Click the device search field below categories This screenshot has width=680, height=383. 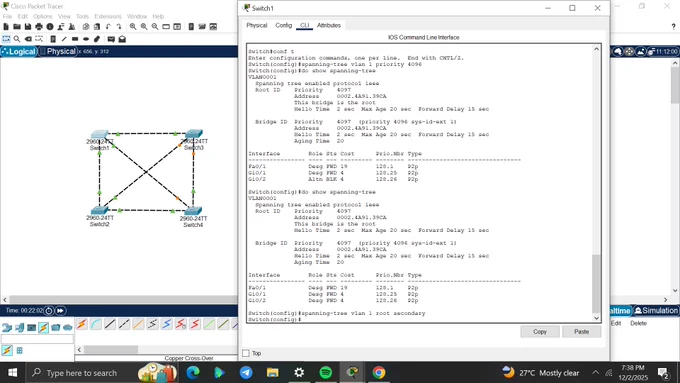37,339
